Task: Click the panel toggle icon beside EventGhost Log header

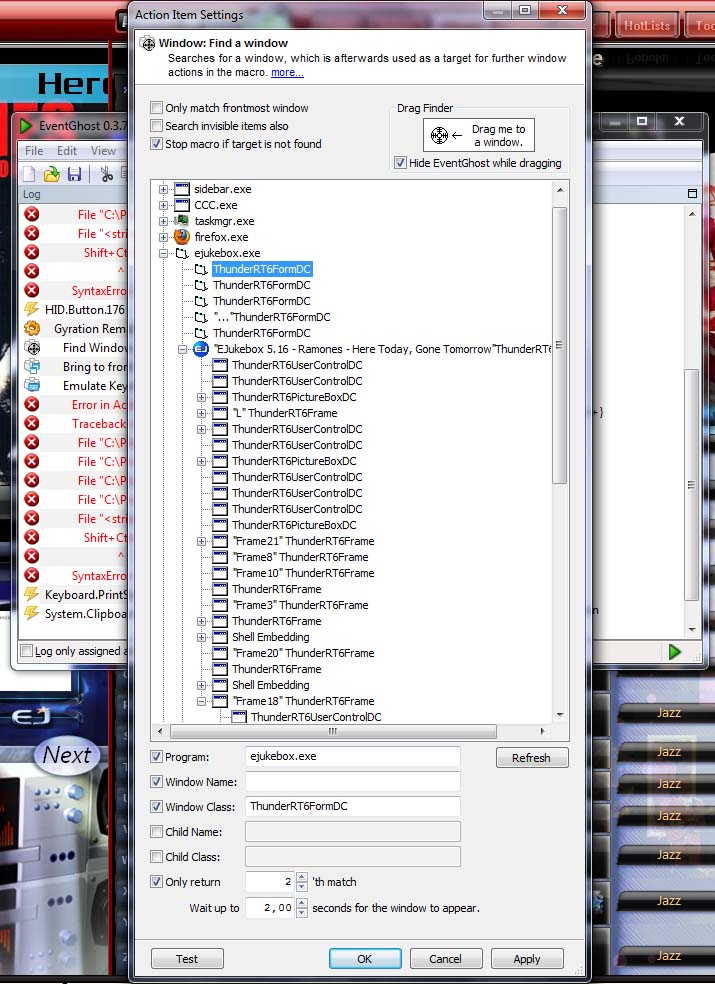Action: click(x=692, y=193)
